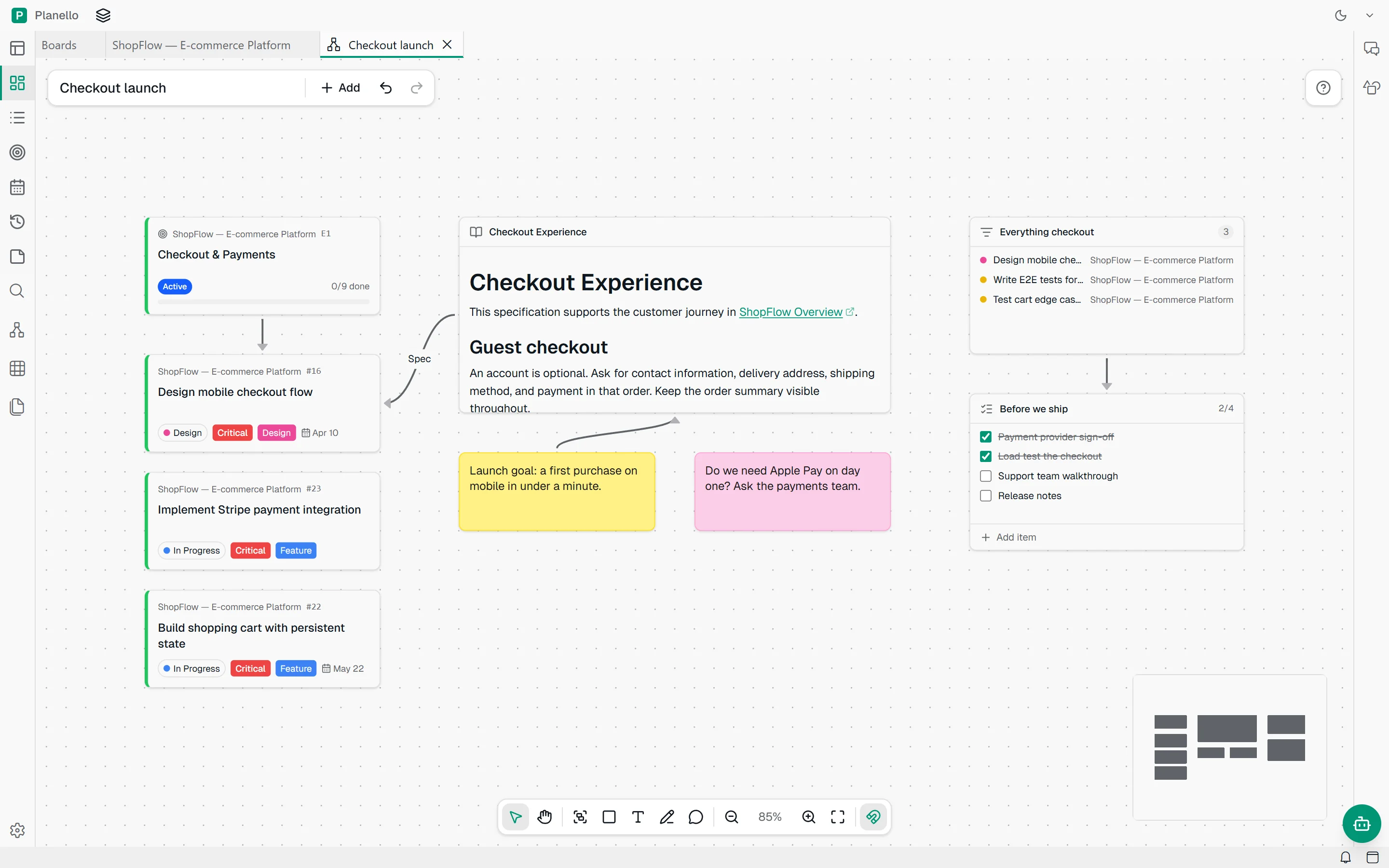1389x868 pixels.
Task: Select the Checkout launch tab
Action: coord(391,45)
